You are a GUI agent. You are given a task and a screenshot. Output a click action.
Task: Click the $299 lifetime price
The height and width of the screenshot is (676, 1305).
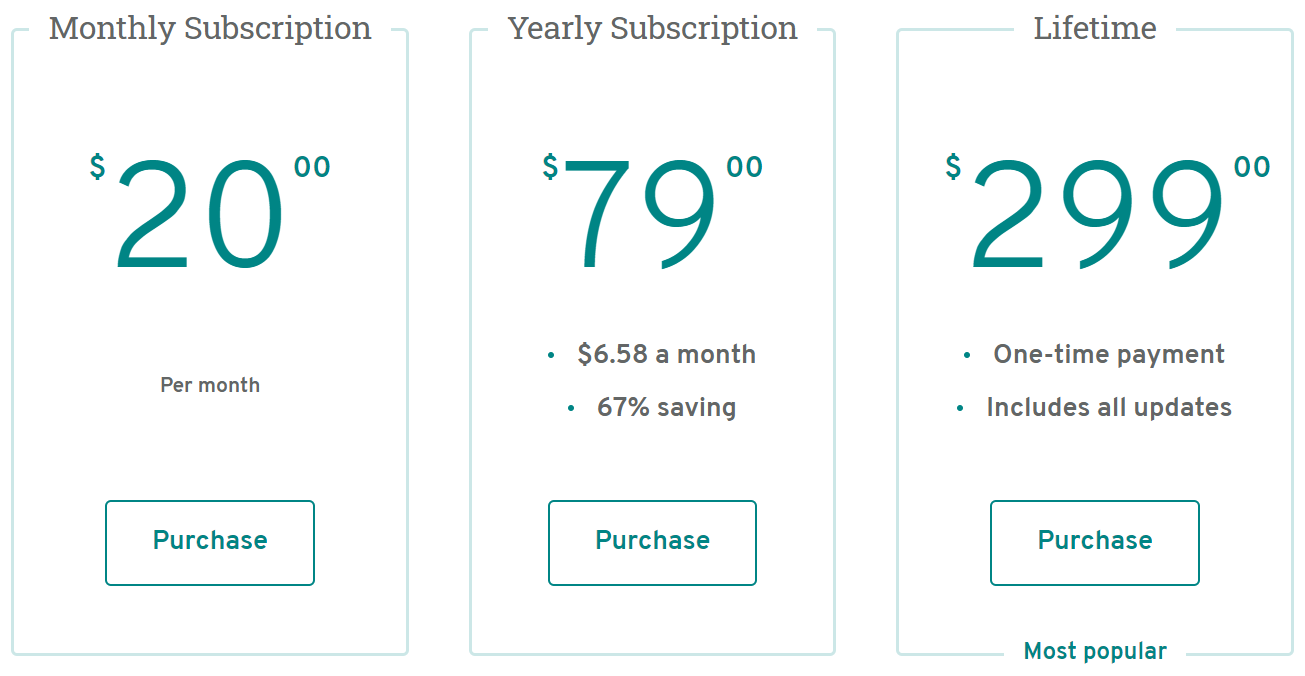(x=1108, y=216)
